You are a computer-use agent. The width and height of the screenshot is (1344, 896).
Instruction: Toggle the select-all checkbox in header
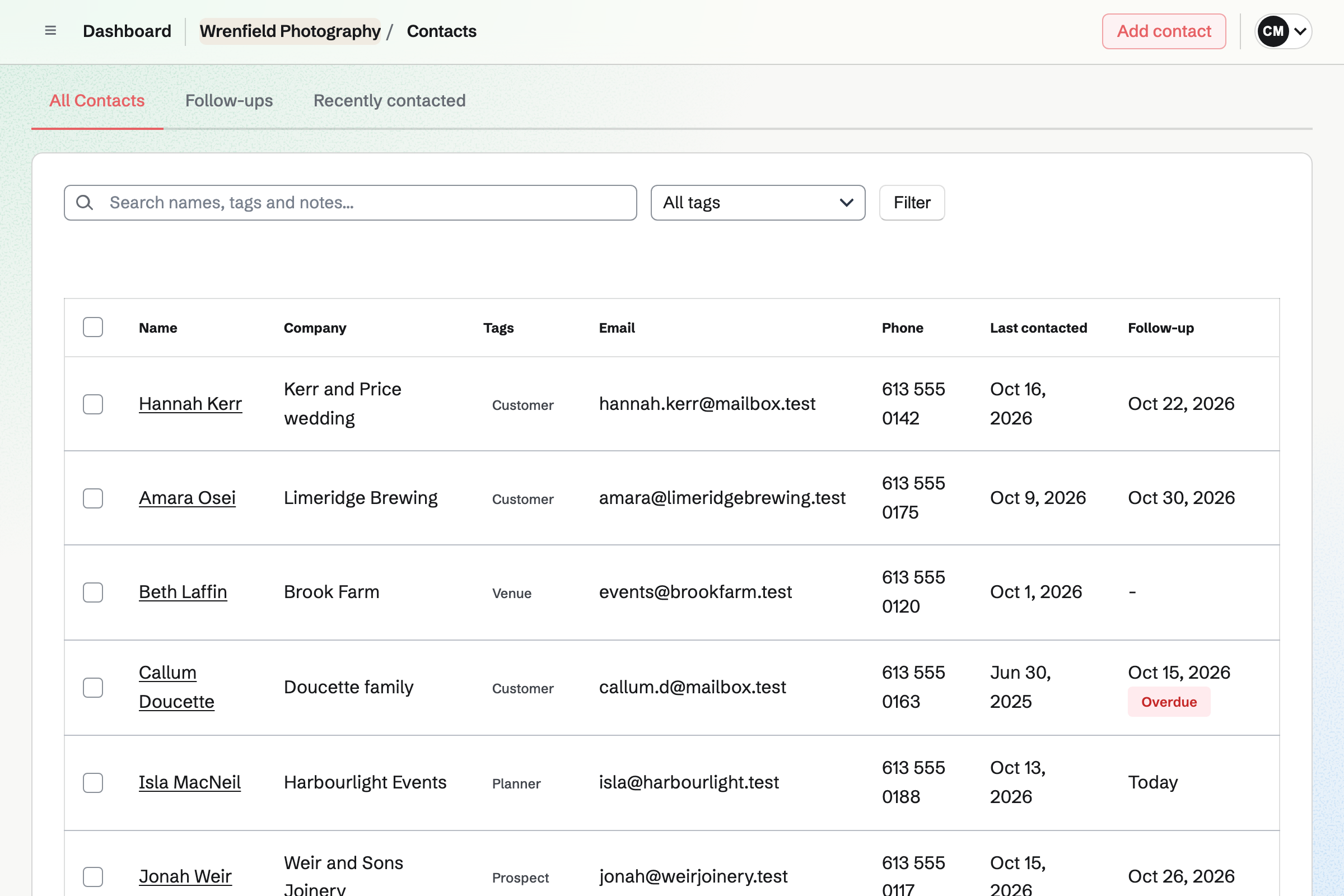coord(92,328)
